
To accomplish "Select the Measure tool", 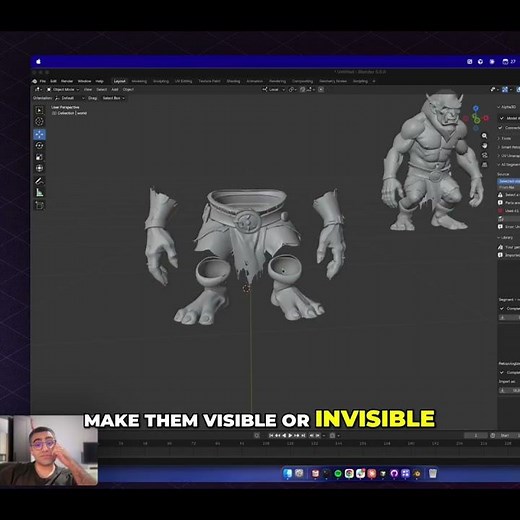I will click(39, 193).
